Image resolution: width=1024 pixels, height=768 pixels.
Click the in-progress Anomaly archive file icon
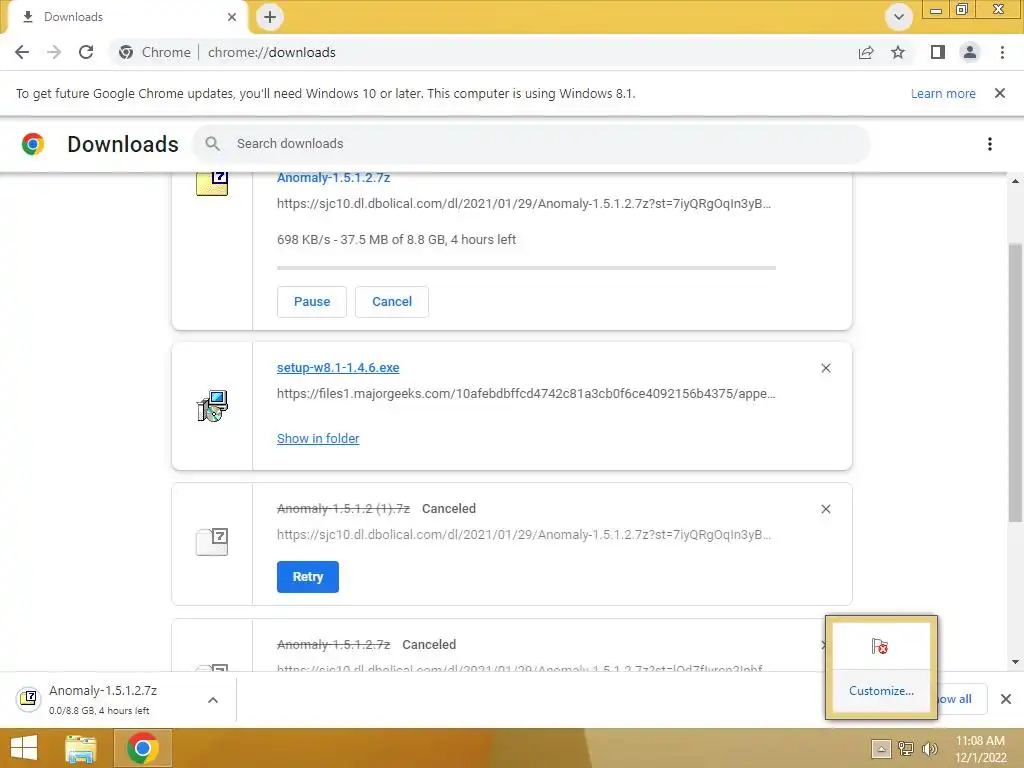[212, 184]
